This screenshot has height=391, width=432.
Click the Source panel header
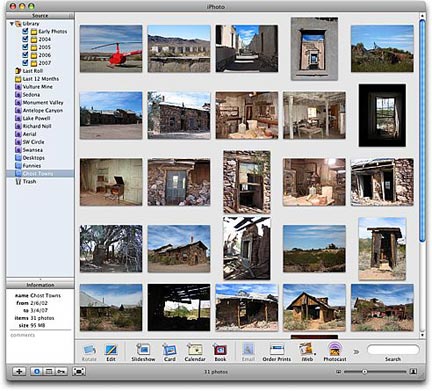click(x=40, y=15)
